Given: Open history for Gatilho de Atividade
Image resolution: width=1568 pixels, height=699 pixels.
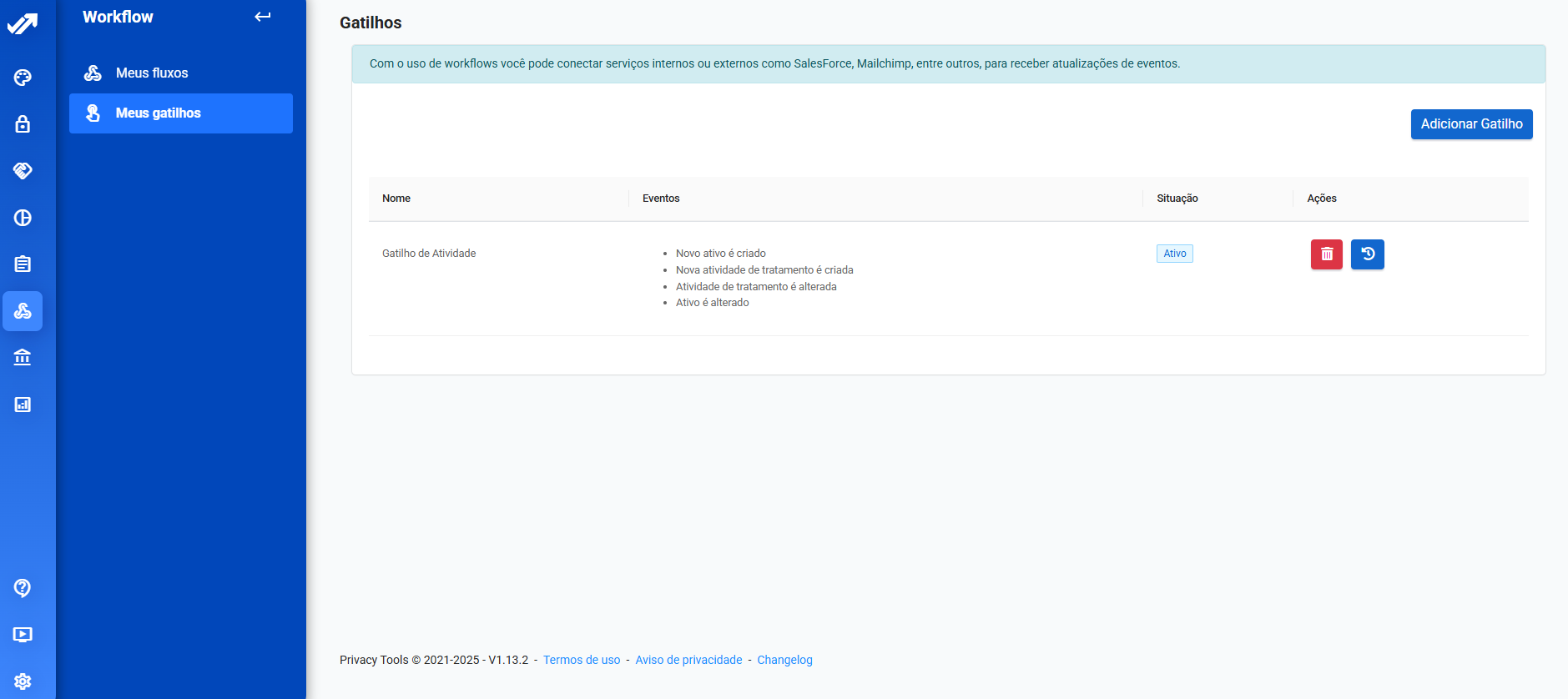Looking at the screenshot, I should click(1367, 254).
